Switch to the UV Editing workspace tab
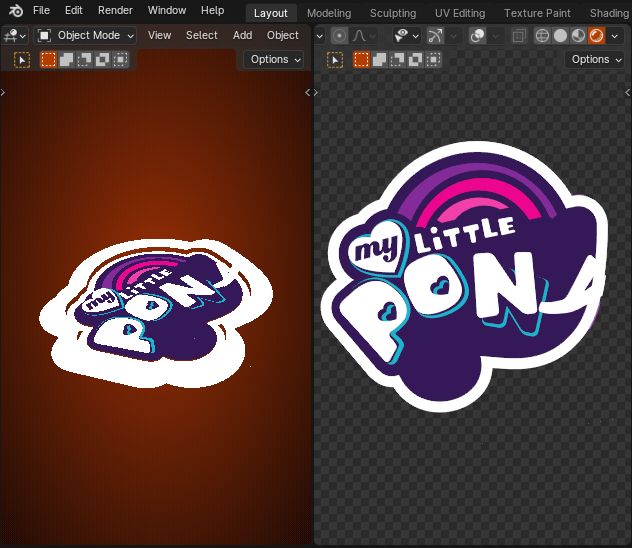 click(x=460, y=13)
